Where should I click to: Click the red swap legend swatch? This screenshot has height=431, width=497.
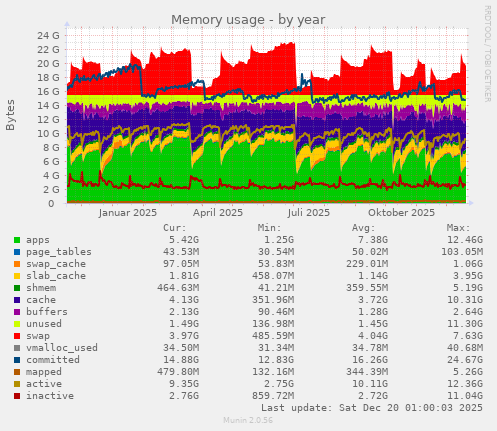(17, 336)
